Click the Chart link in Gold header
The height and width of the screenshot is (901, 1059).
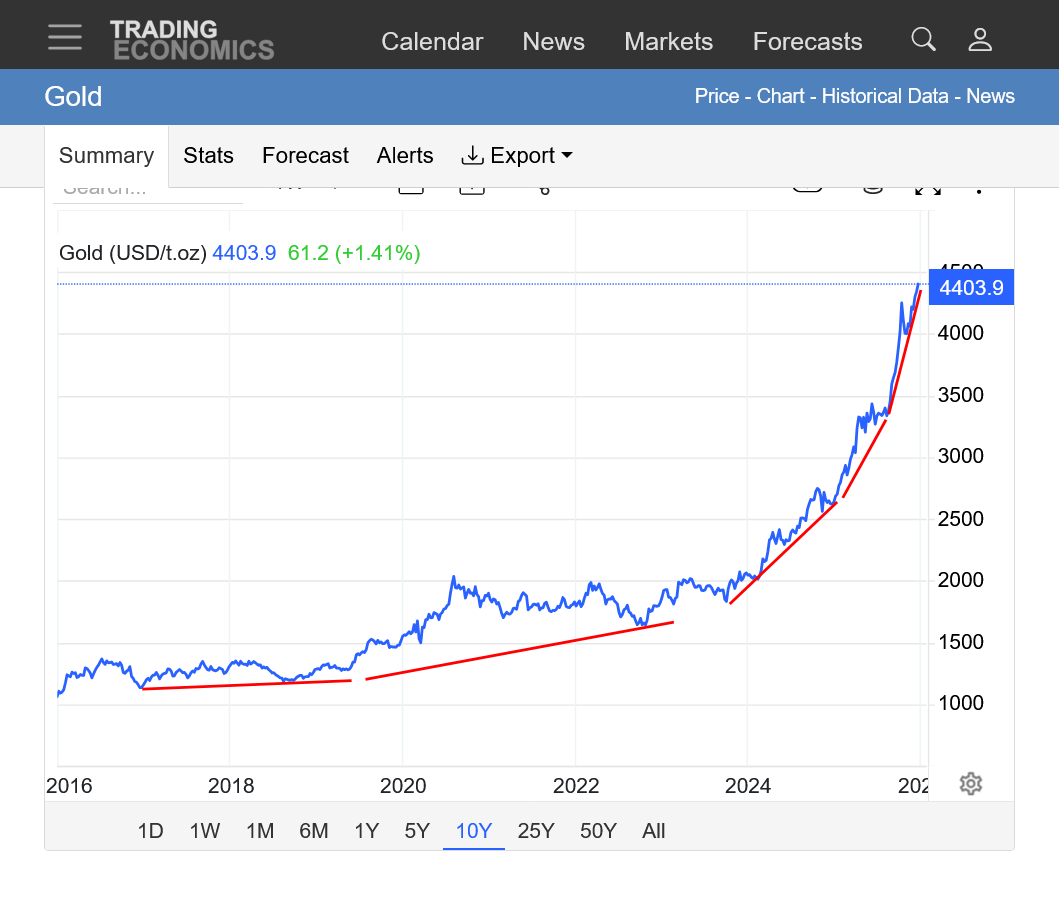tap(780, 97)
